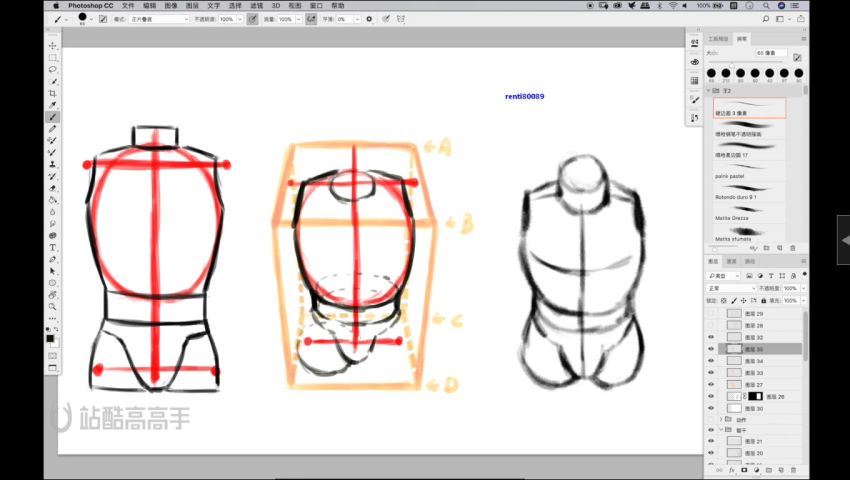The width and height of the screenshot is (850, 480).
Task: Hide layer 图层 27
Action: [x=711, y=385]
